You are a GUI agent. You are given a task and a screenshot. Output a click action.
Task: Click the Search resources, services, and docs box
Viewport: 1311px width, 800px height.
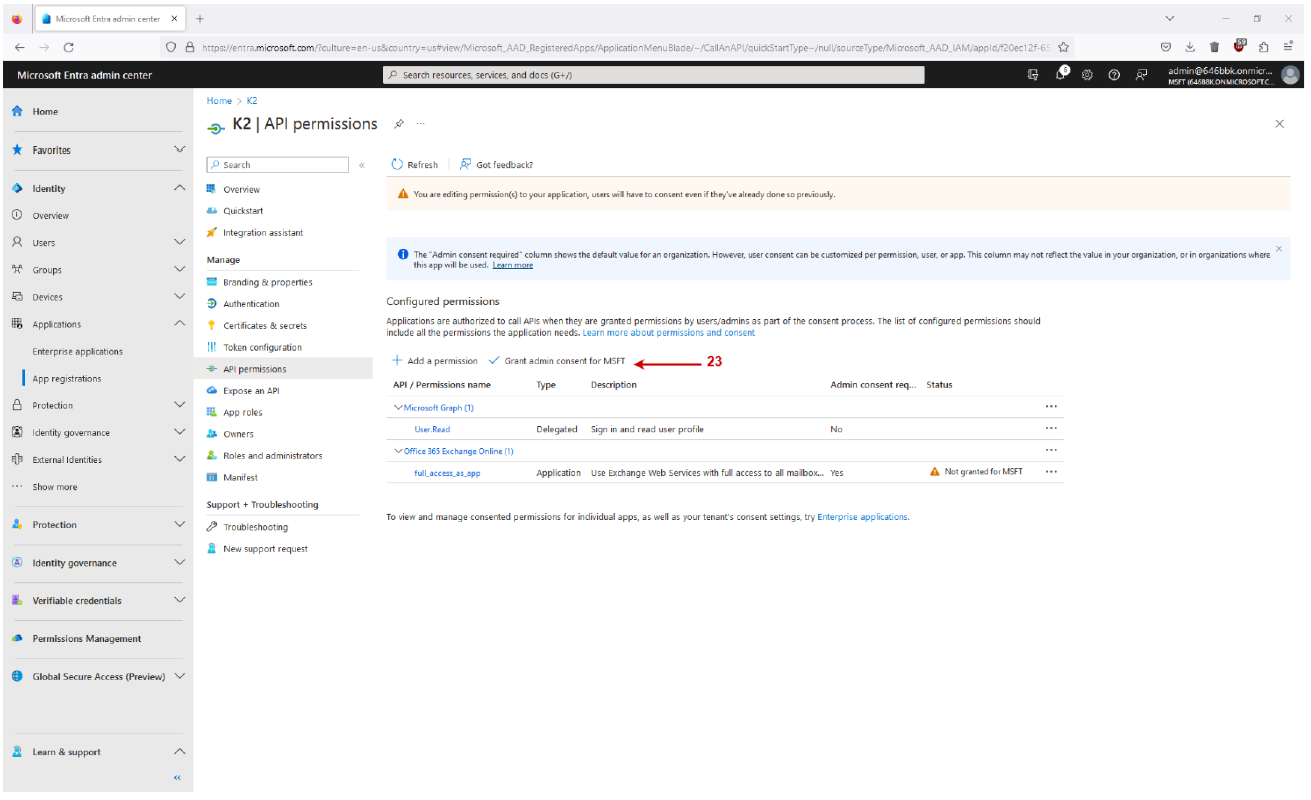(654, 75)
